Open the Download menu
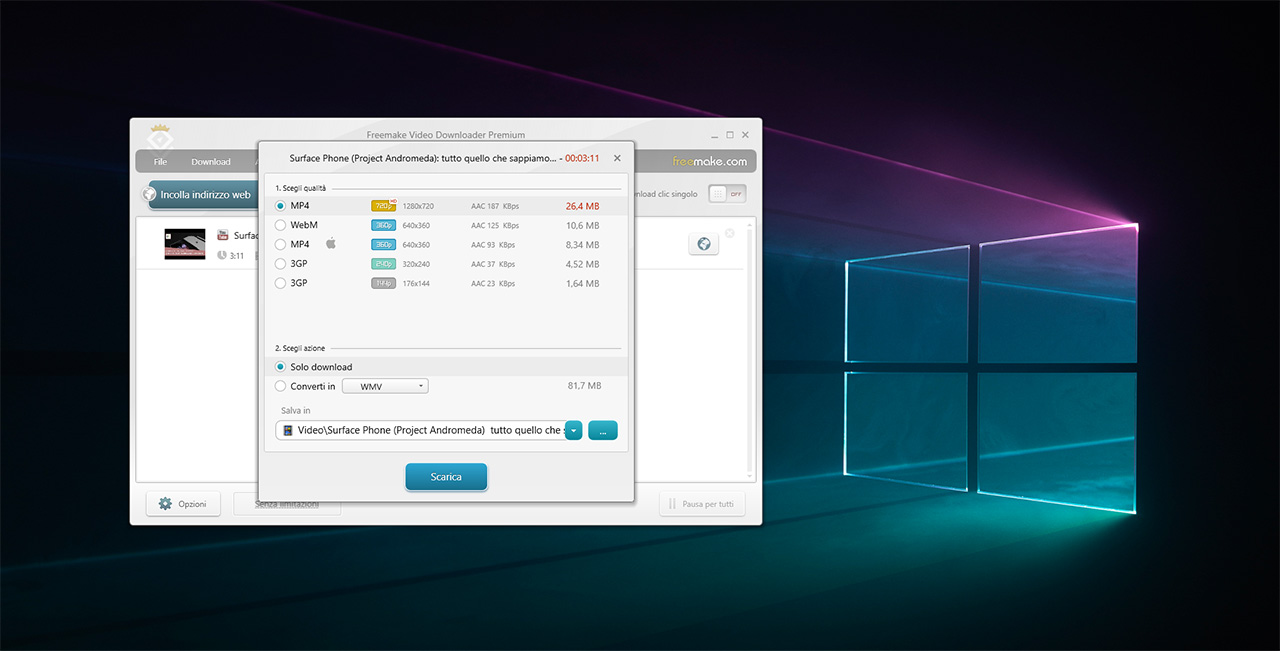The image size is (1280, 651). coord(211,162)
